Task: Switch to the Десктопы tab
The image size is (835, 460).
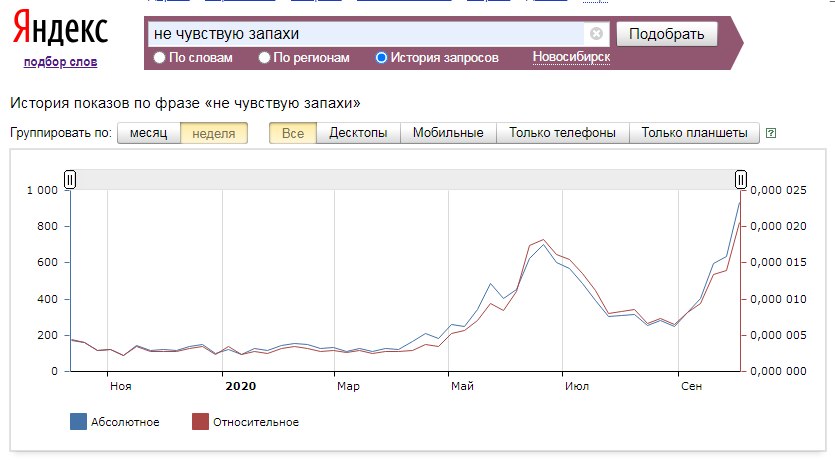Action: pos(358,133)
